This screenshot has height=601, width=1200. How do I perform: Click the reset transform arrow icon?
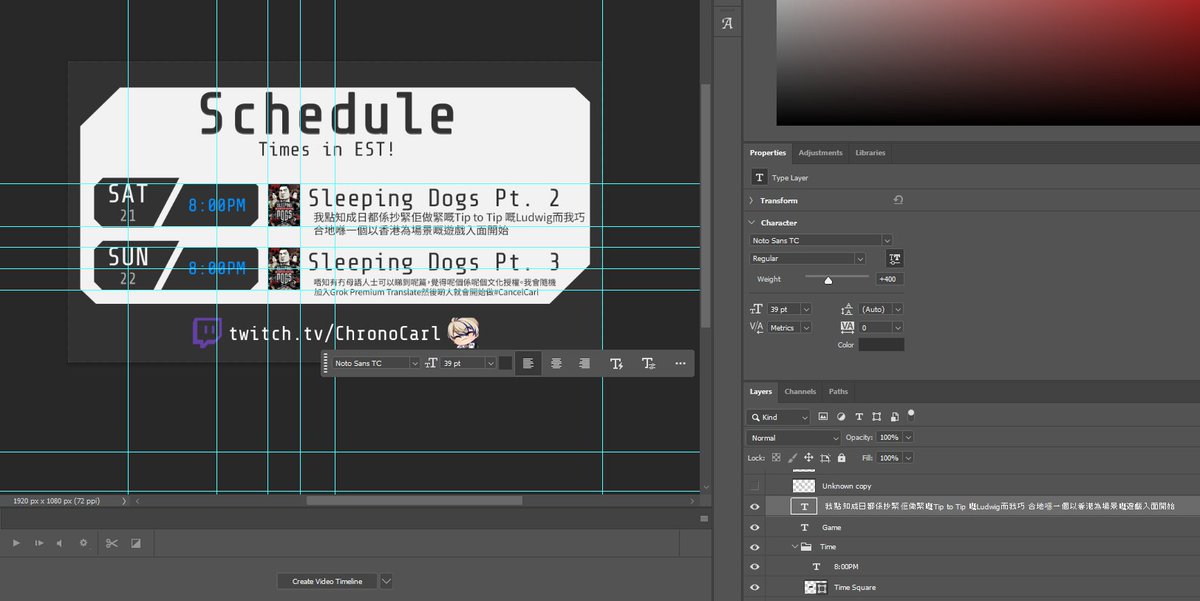click(898, 200)
